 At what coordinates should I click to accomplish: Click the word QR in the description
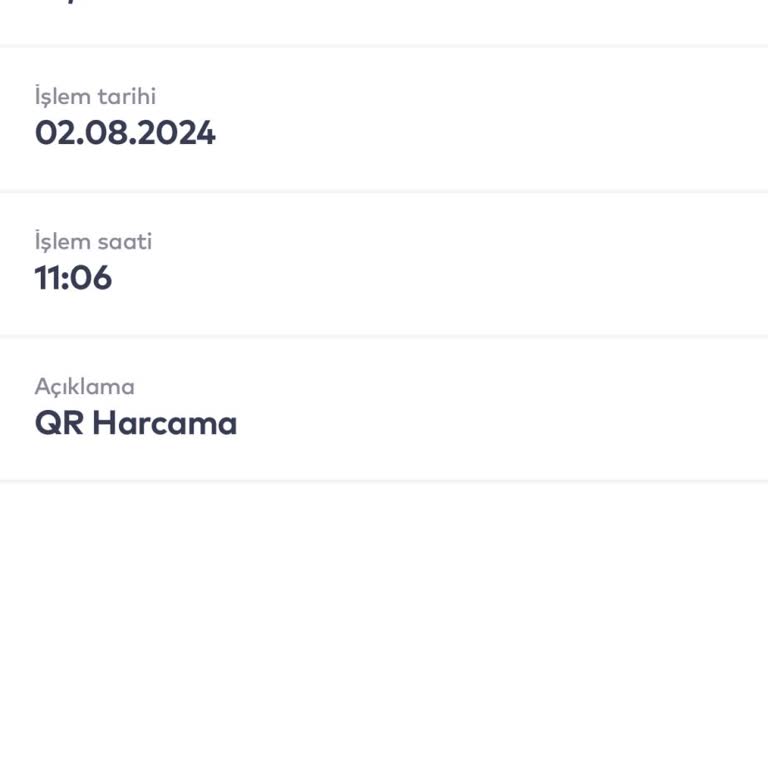click(58, 423)
